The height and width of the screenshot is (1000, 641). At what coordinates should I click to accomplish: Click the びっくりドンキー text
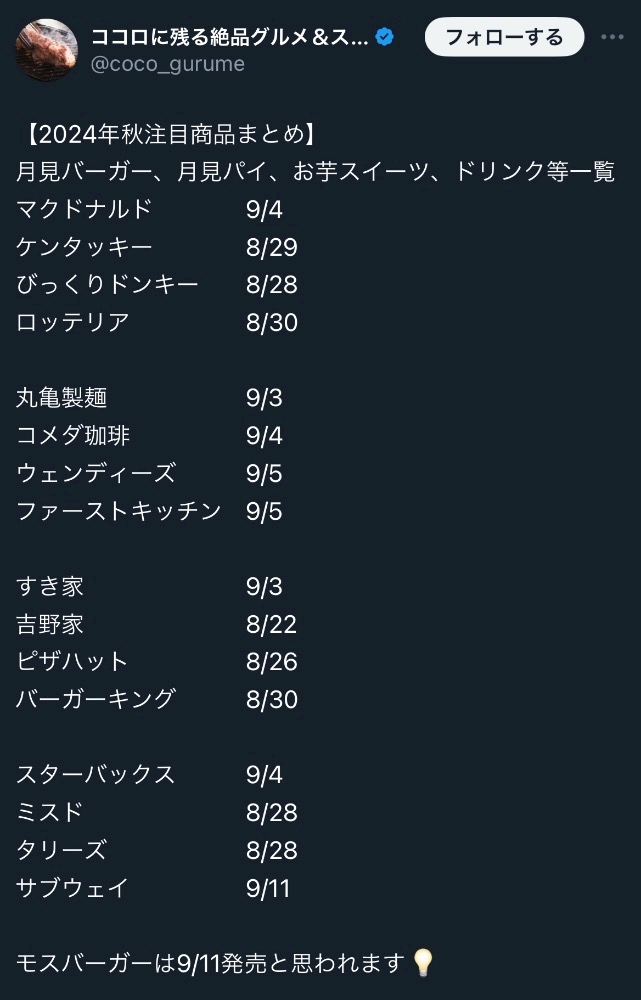coord(107,285)
